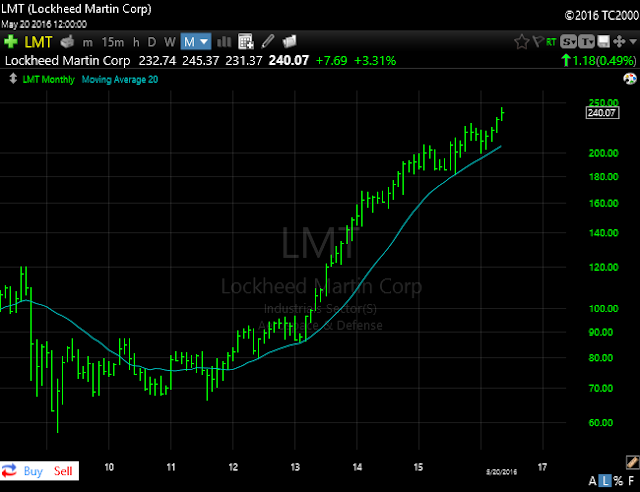Click the four-arrow move chart icon
The width and height of the screenshot is (640, 492).
[619, 42]
